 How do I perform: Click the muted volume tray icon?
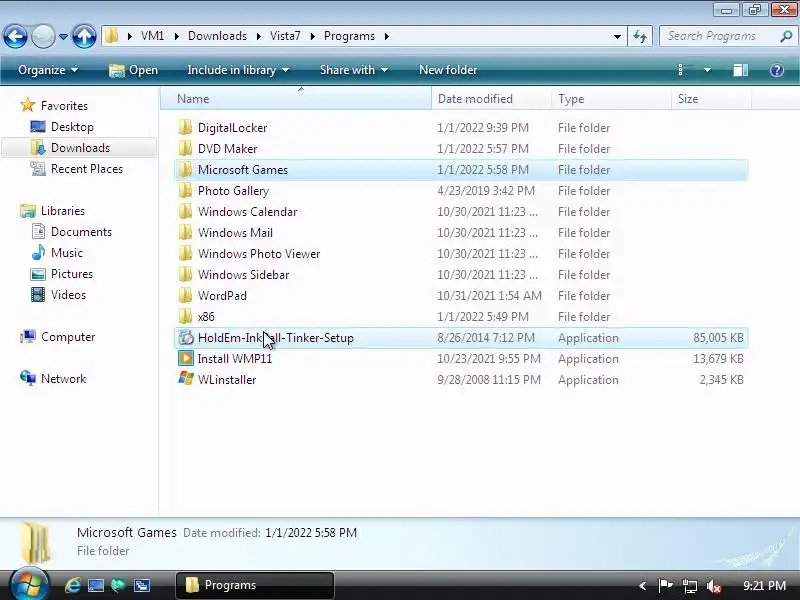click(x=714, y=586)
